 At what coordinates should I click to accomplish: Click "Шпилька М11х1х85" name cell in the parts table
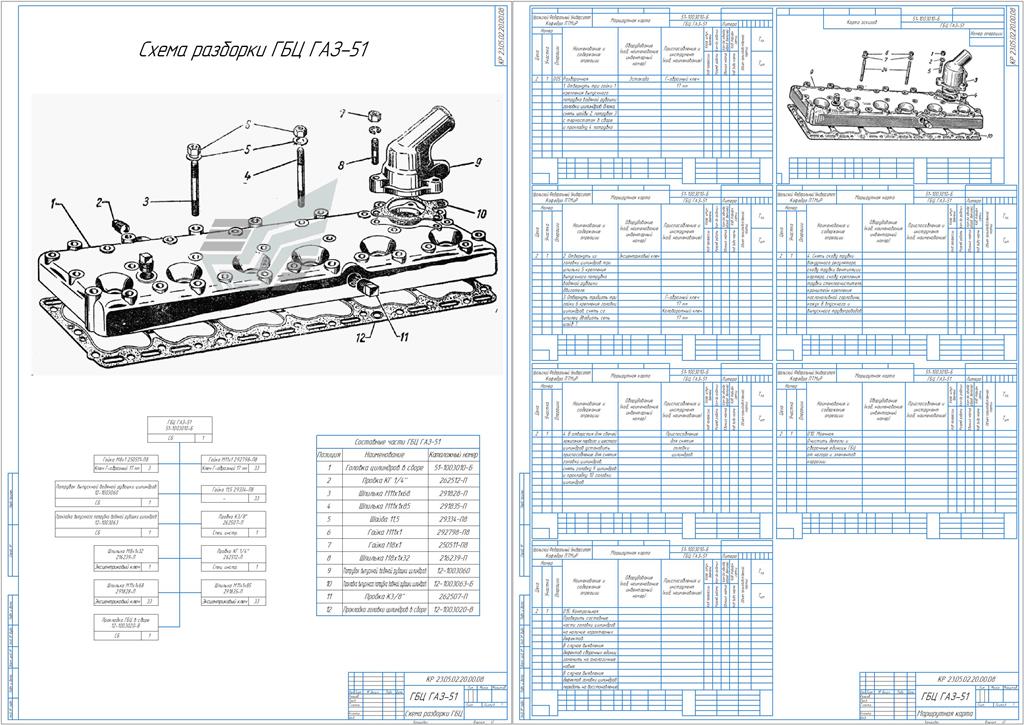click(385, 506)
